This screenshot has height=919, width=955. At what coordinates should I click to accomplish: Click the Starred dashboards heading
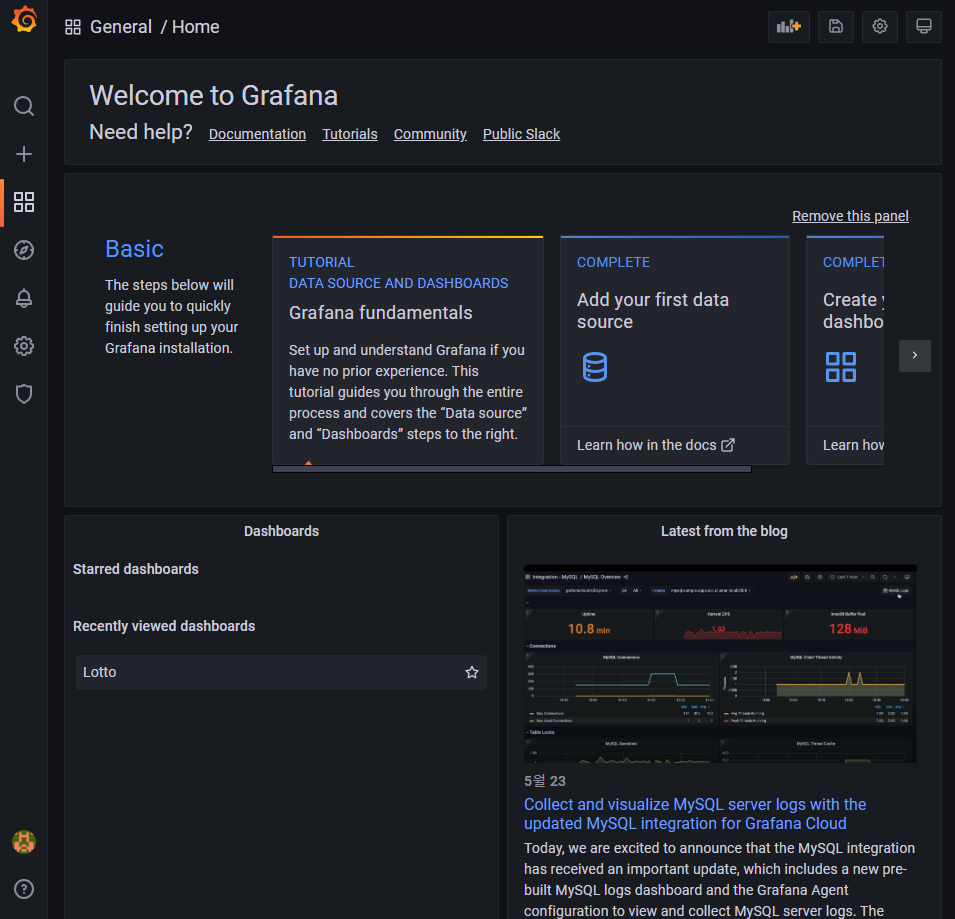pyautogui.click(x=136, y=569)
